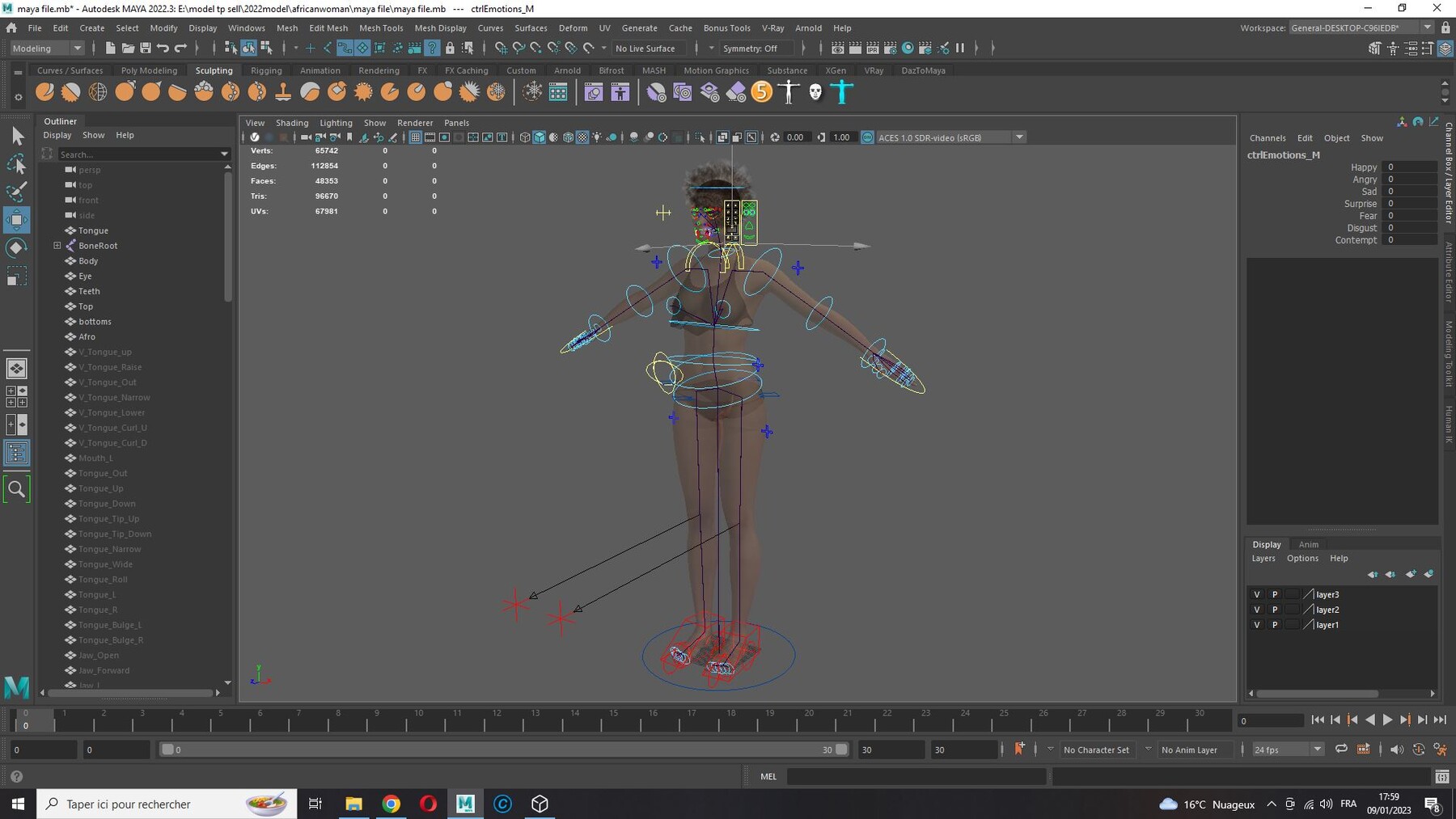
Task: Open the viewport Shading menu
Action: [292, 123]
